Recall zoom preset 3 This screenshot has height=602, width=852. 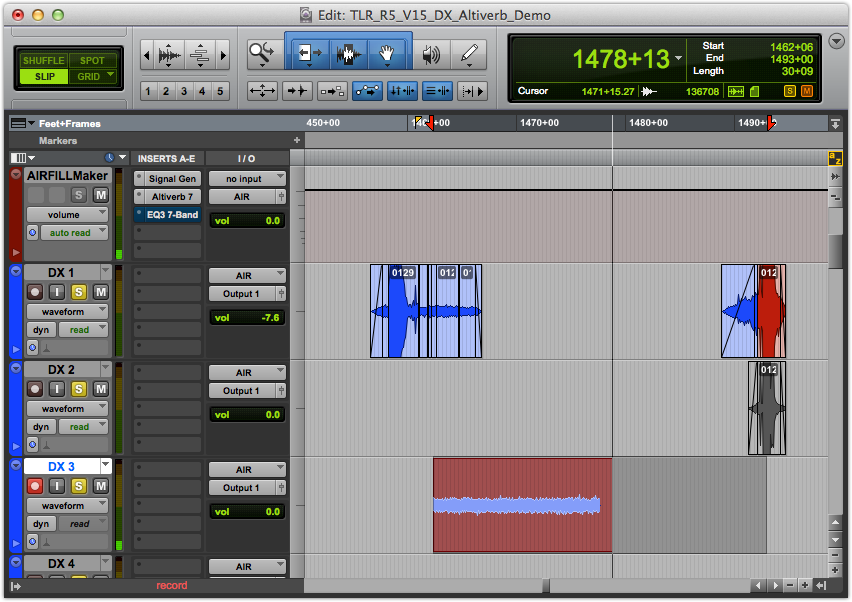click(x=184, y=91)
